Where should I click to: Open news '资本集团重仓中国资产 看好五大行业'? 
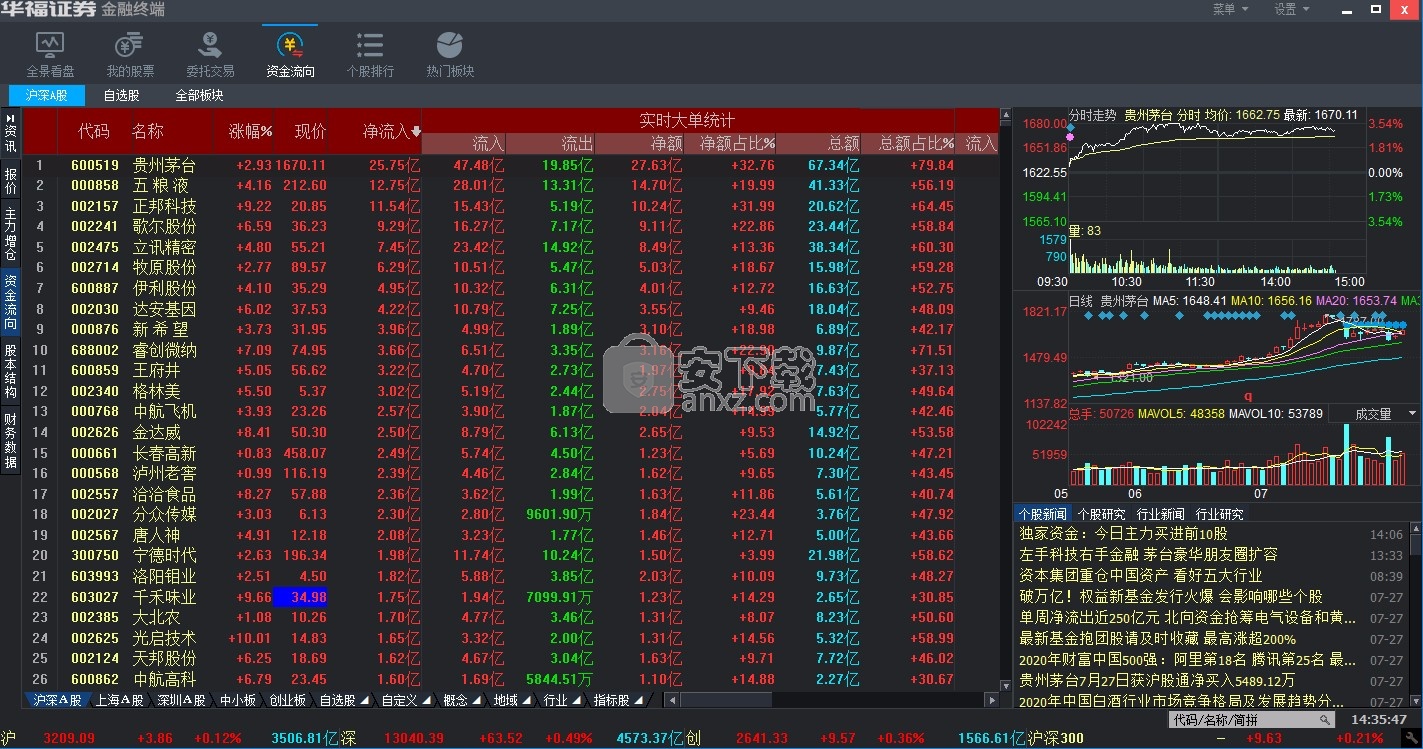click(1140, 575)
